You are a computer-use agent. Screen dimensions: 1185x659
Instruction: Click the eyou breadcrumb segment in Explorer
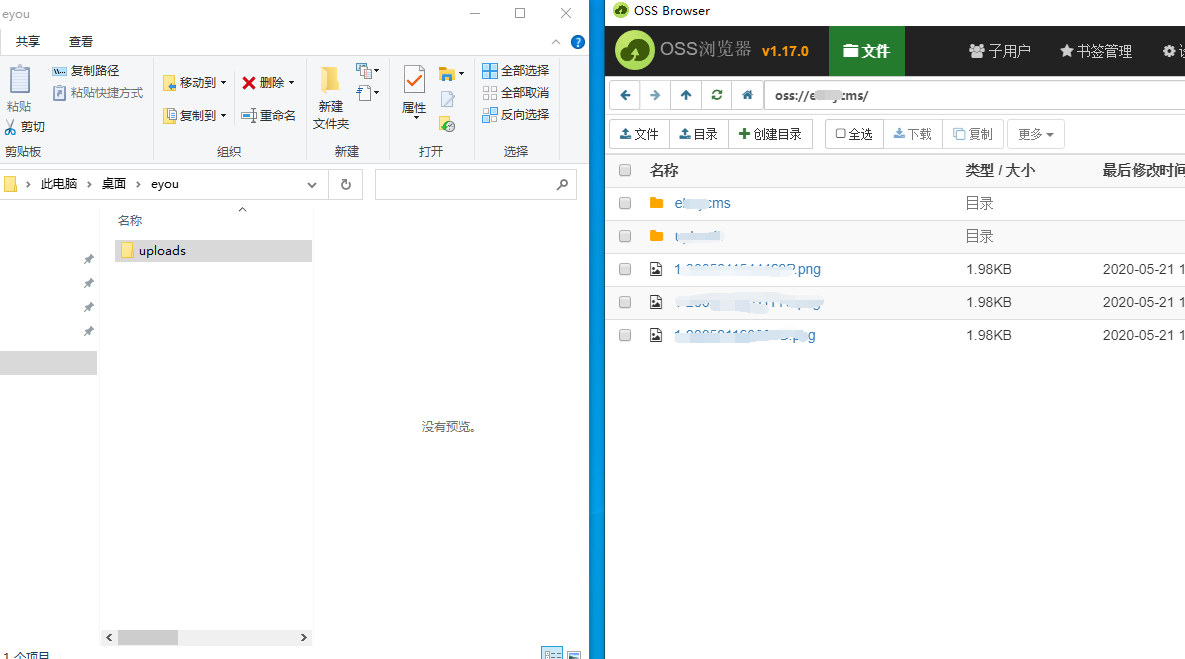pos(165,184)
